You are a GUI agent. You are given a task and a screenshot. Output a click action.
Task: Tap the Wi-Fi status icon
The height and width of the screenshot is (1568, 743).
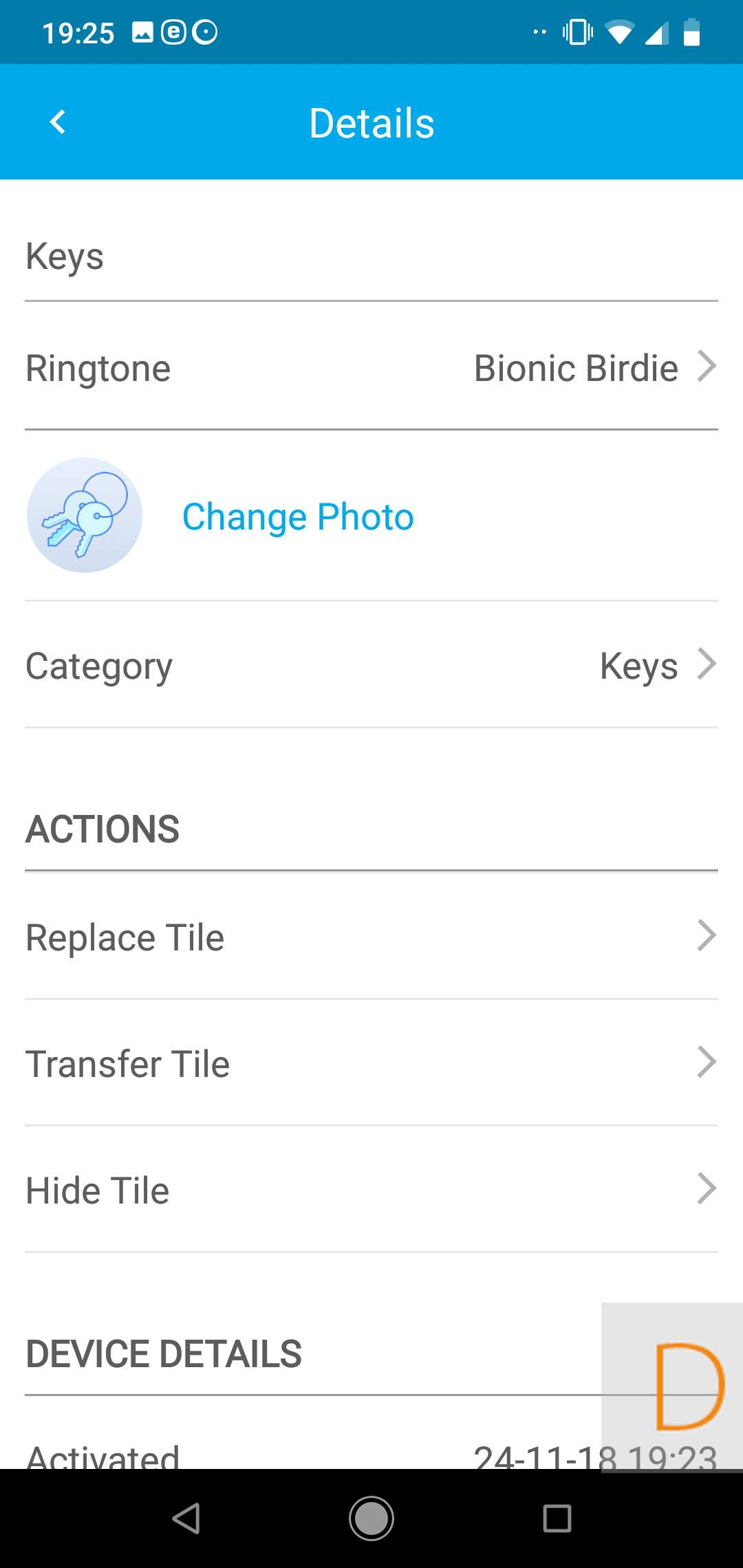[619, 32]
